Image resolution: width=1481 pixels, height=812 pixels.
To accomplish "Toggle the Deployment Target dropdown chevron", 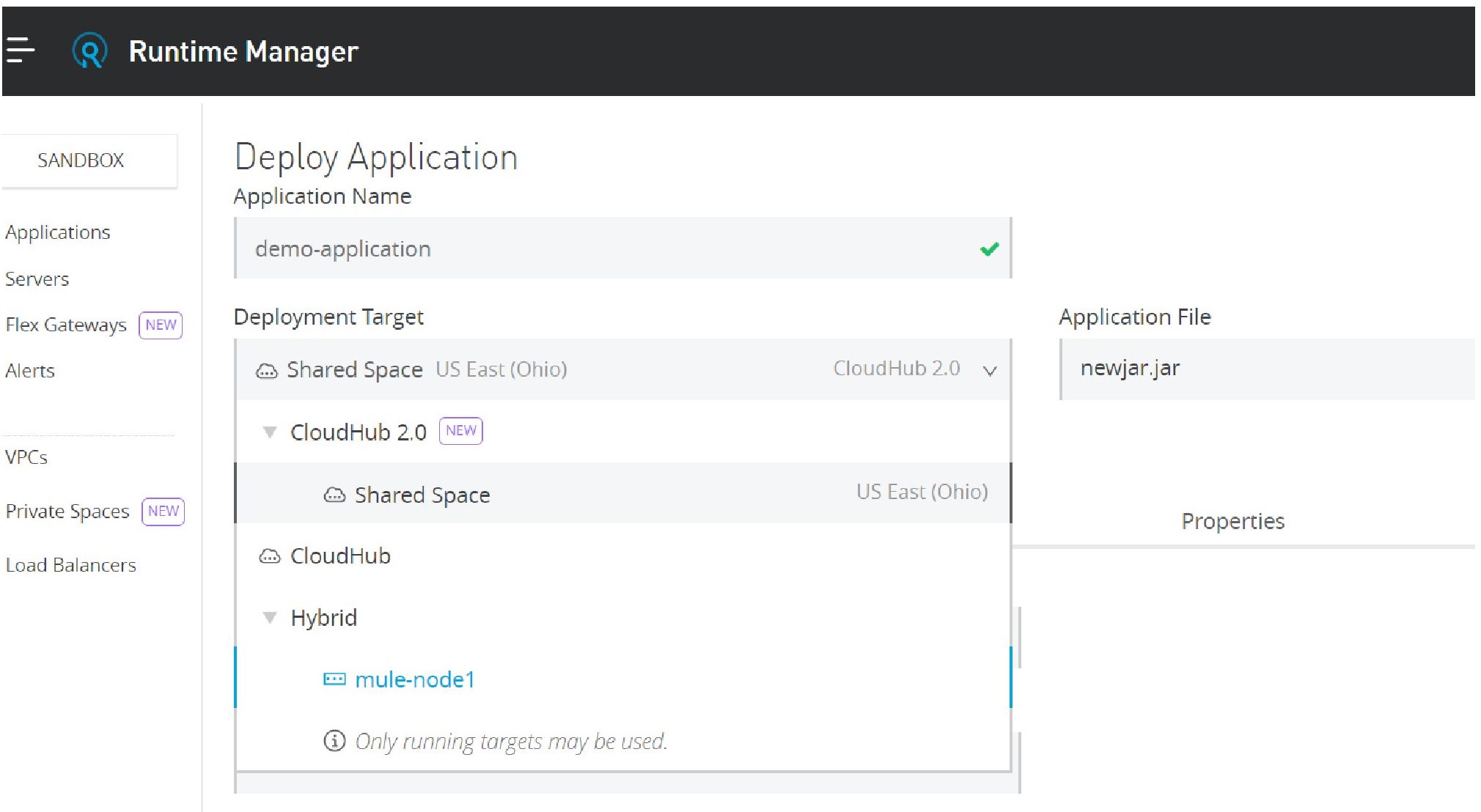I will [989, 371].
